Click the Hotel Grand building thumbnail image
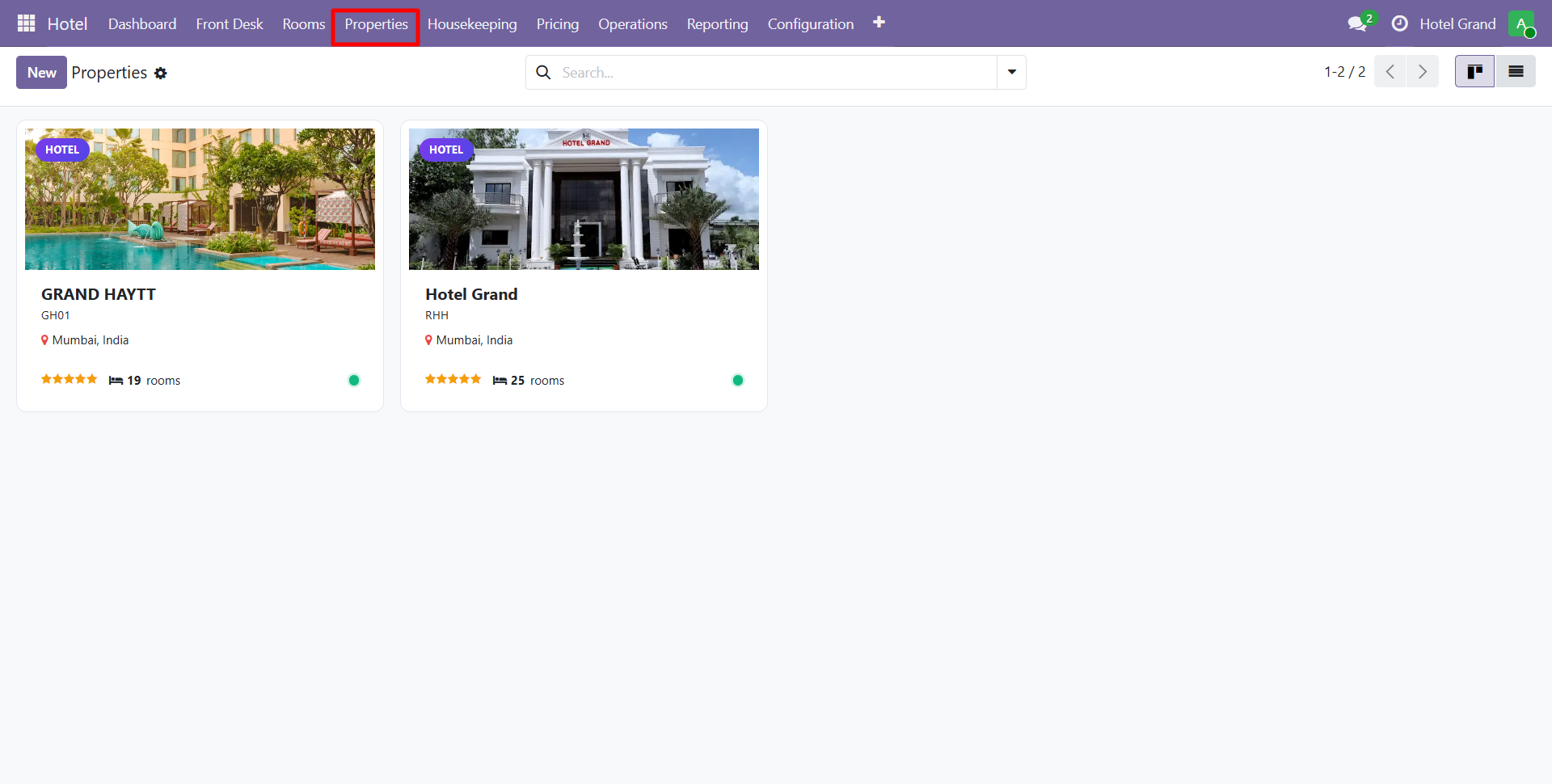1552x784 pixels. (x=583, y=199)
